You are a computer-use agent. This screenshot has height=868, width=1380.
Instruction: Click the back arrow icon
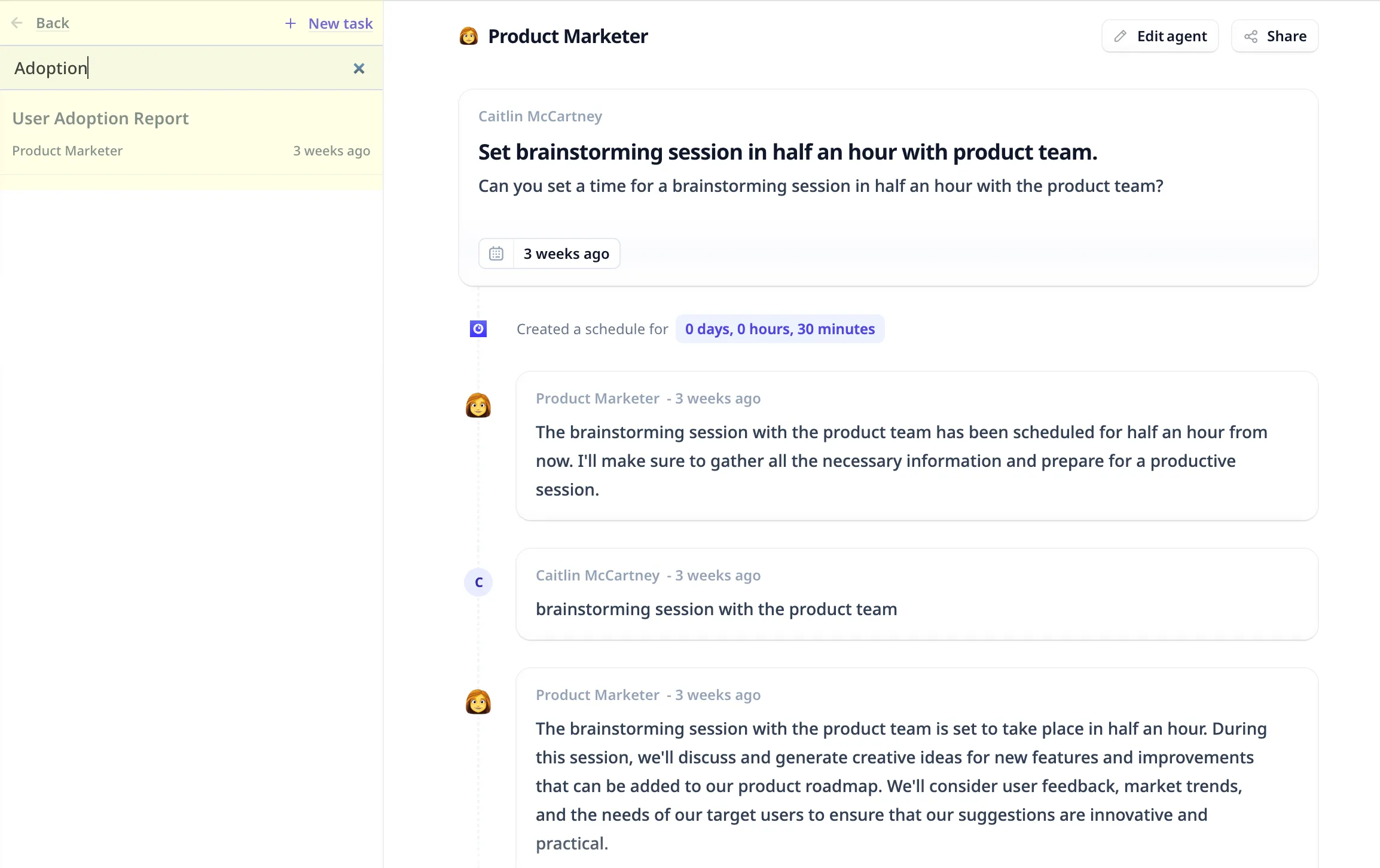[17, 23]
